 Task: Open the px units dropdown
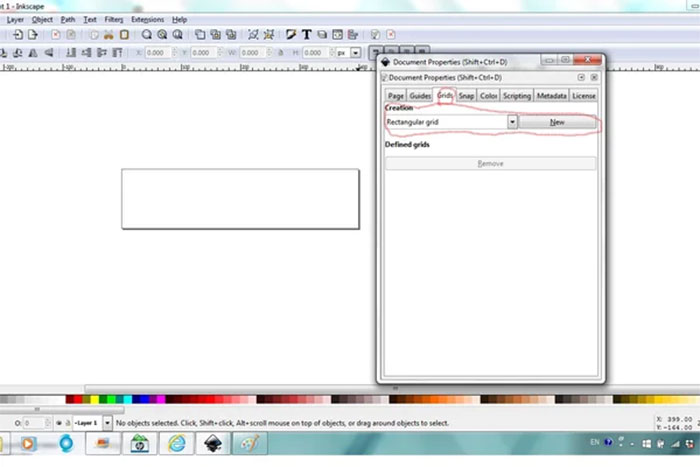(x=355, y=52)
